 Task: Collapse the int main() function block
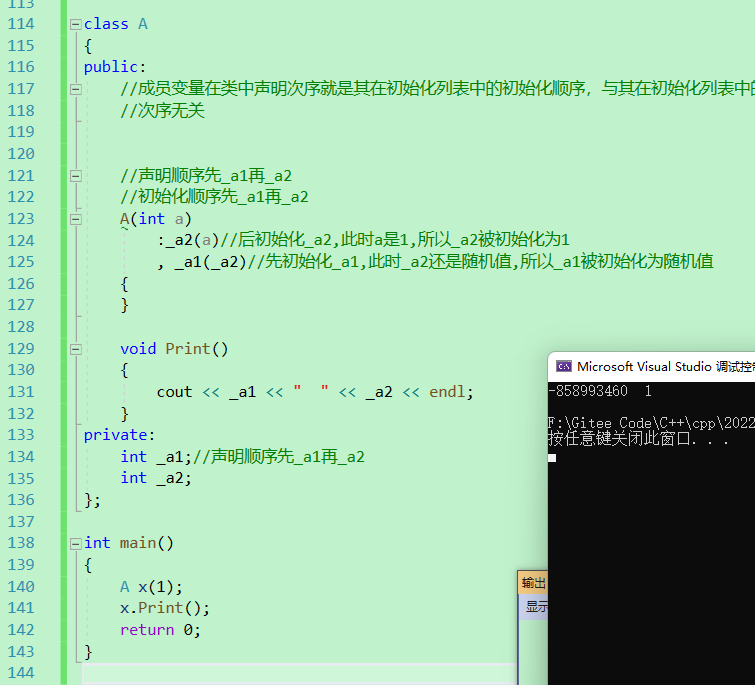pos(76,544)
